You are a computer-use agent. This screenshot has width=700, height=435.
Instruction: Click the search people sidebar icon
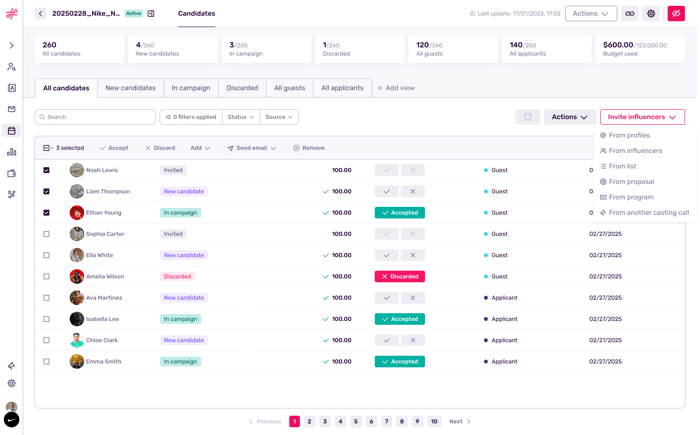(12, 67)
